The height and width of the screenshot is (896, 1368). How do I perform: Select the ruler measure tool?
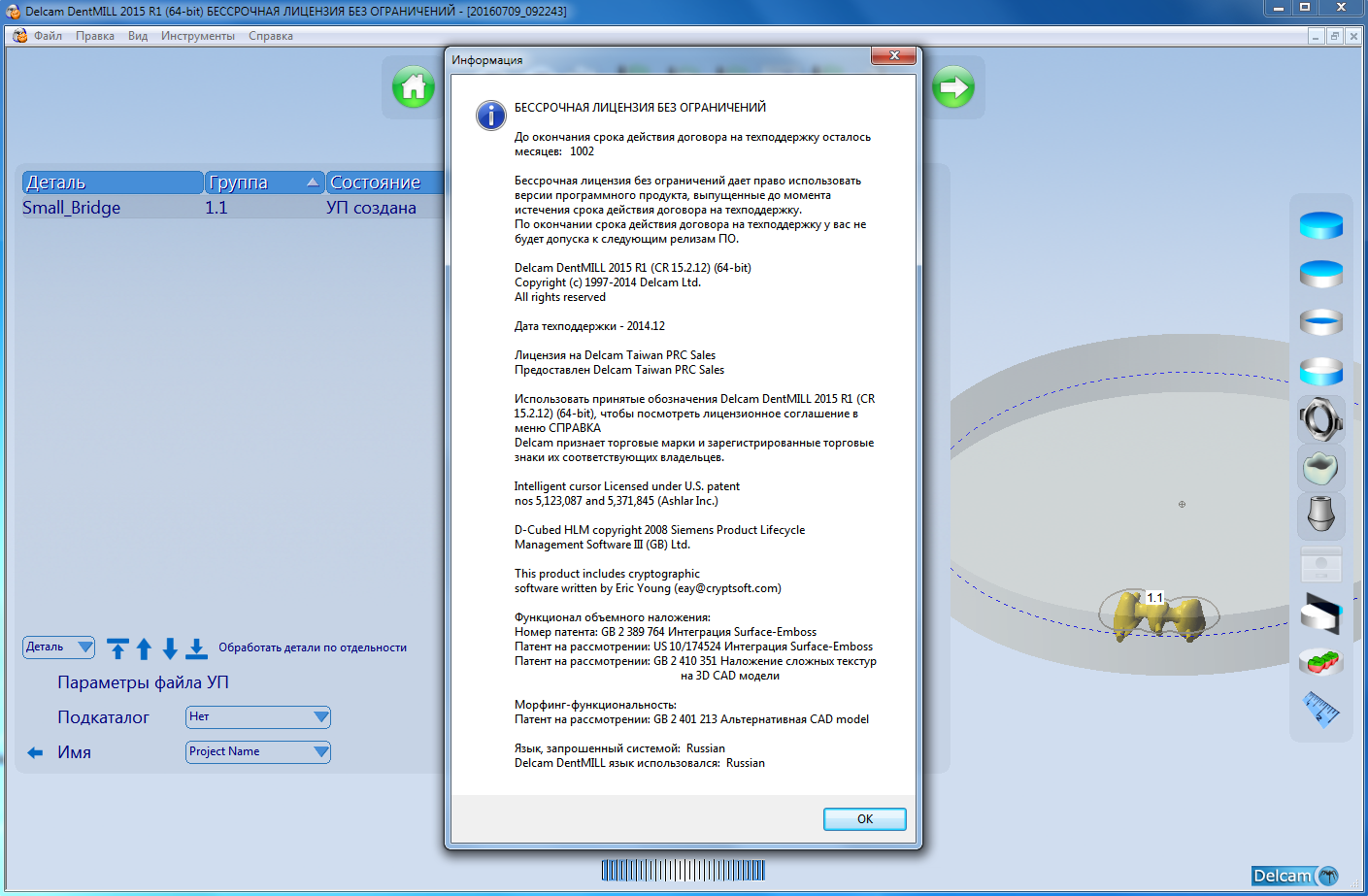(1321, 710)
